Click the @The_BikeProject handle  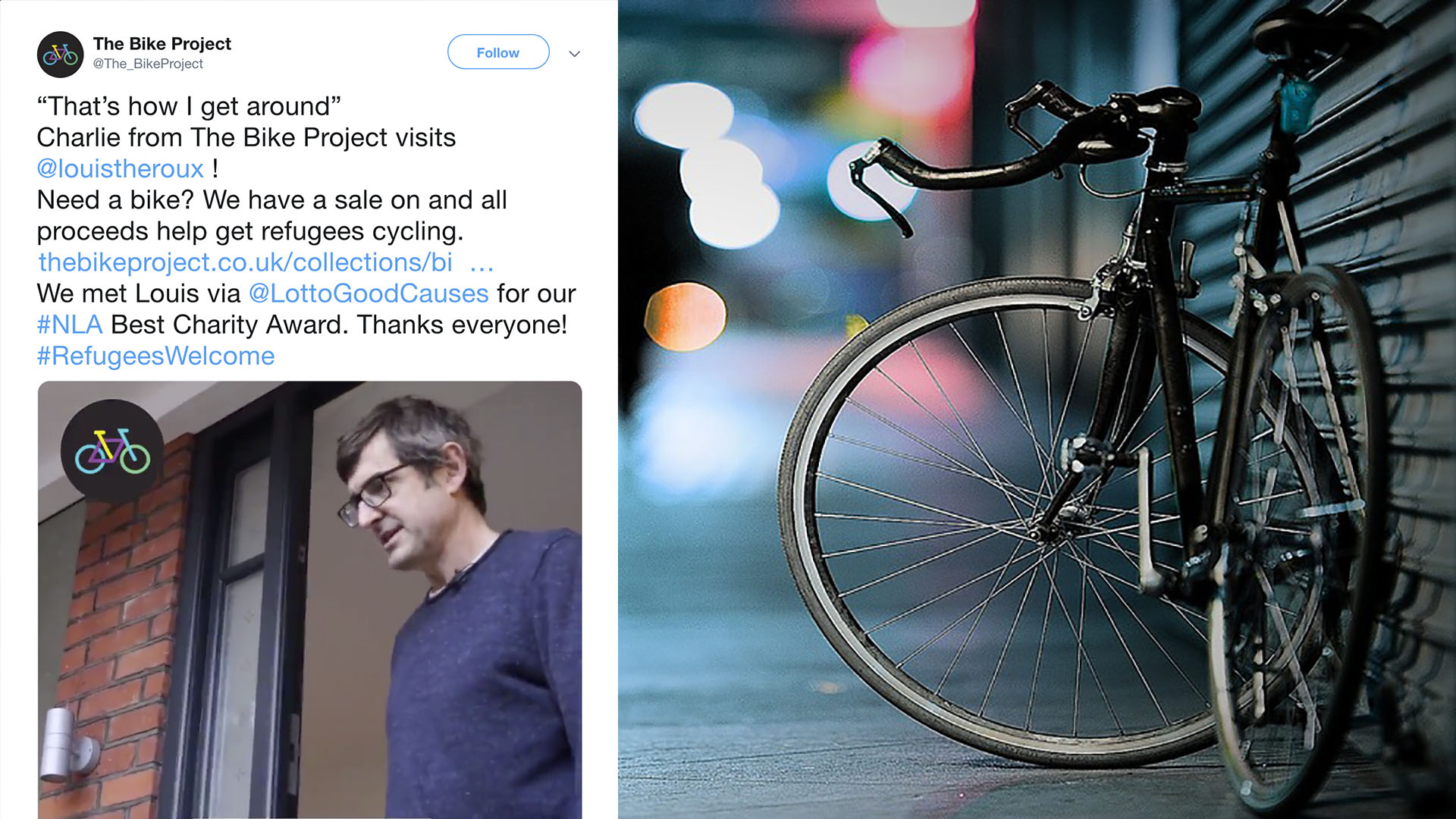(x=148, y=64)
